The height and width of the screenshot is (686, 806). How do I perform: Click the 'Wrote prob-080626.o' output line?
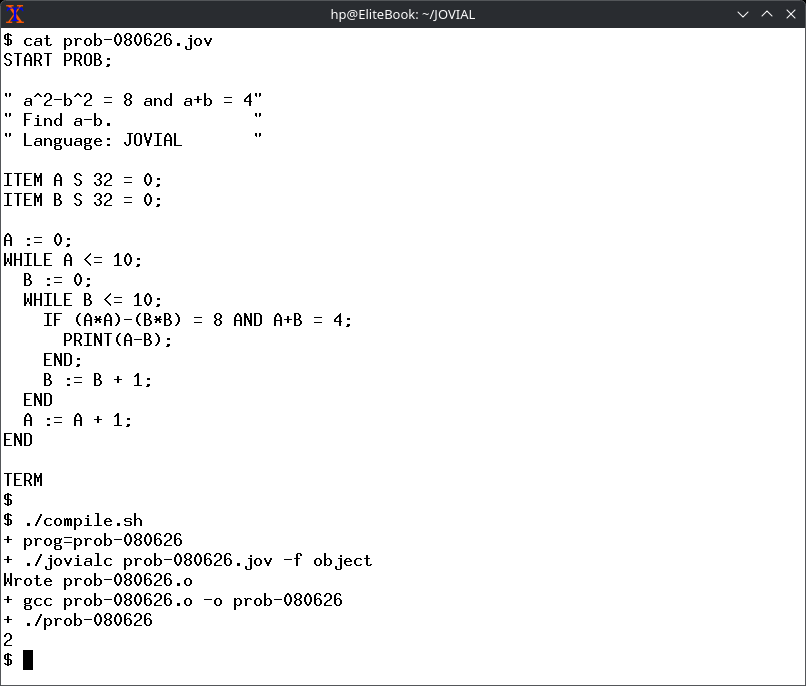(x=98, y=581)
